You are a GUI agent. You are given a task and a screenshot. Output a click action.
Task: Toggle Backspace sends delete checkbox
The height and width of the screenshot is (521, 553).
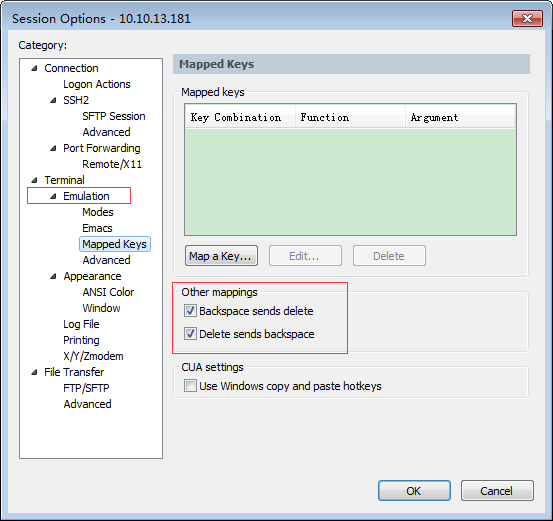pos(190,311)
